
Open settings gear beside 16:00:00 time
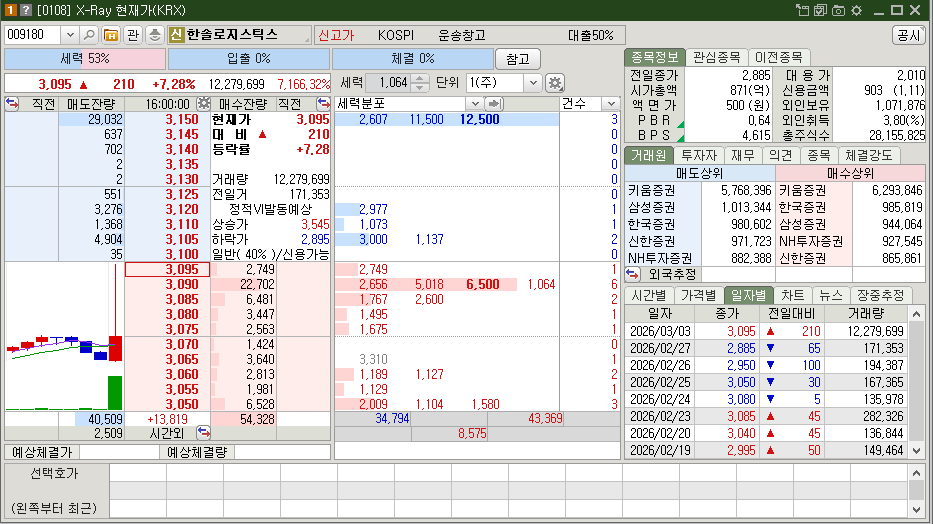(203, 103)
